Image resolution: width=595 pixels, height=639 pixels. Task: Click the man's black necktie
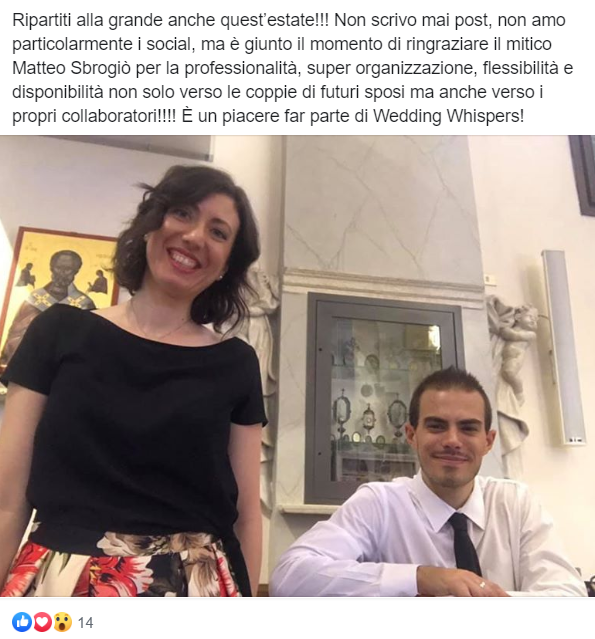click(x=465, y=544)
